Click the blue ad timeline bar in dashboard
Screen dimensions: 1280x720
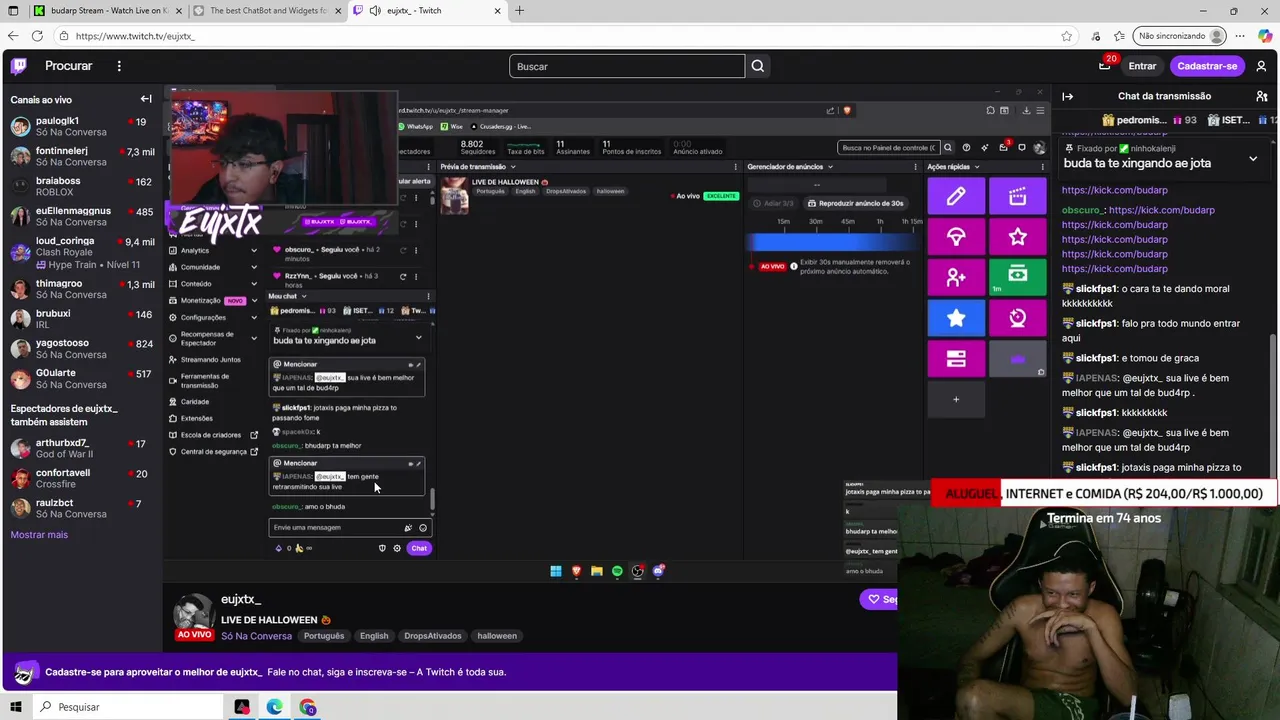coord(834,243)
